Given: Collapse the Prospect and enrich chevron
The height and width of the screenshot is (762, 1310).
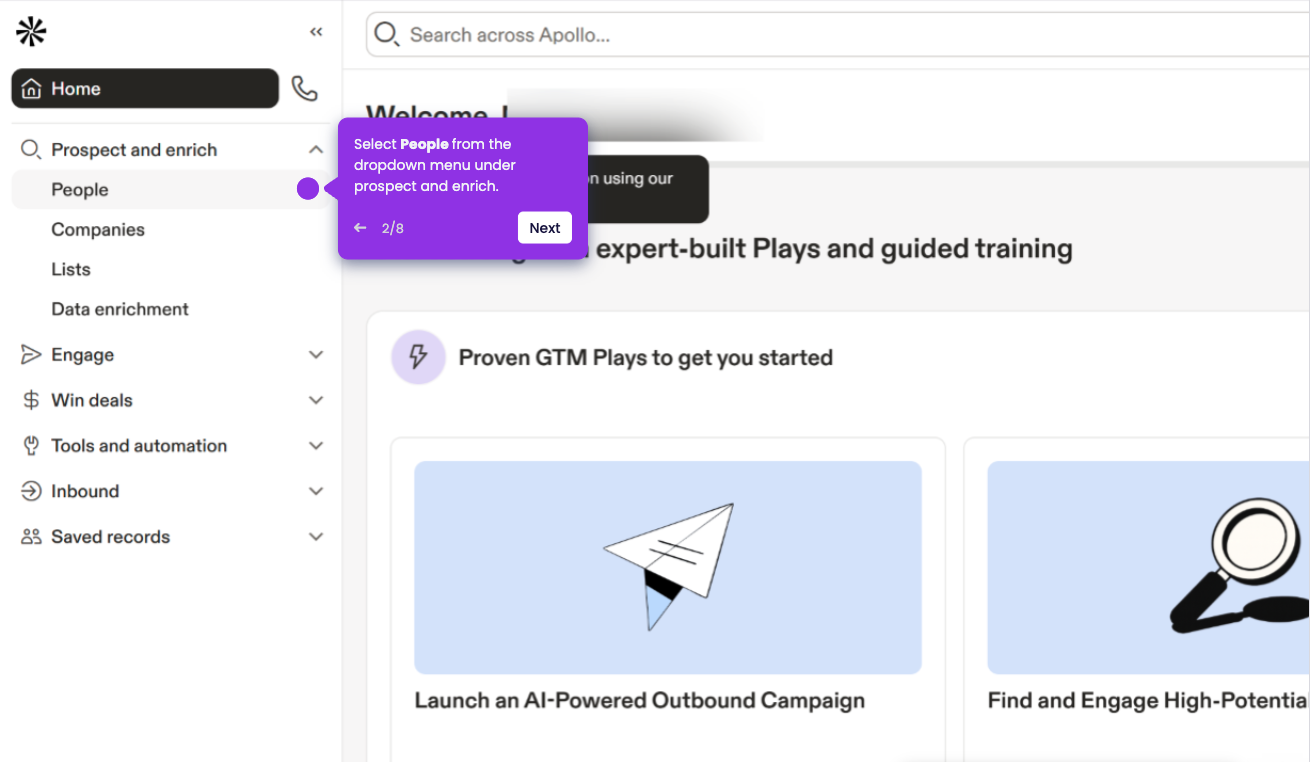Looking at the screenshot, I should [316, 150].
